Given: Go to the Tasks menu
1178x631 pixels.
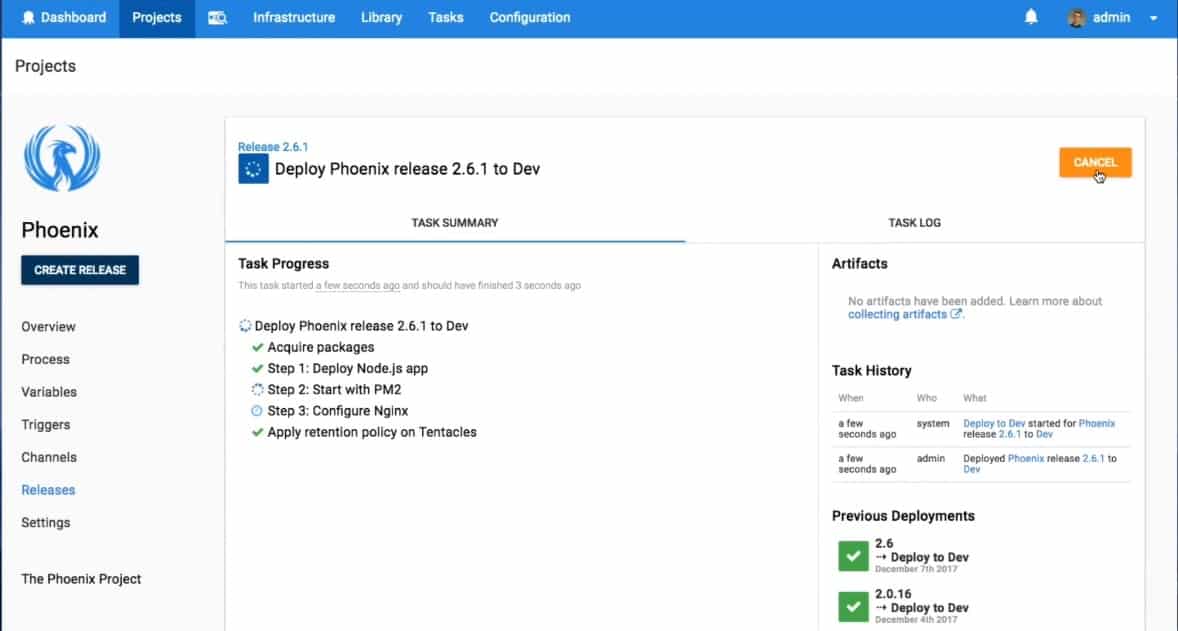Looking at the screenshot, I should pyautogui.click(x=446, y=17).
